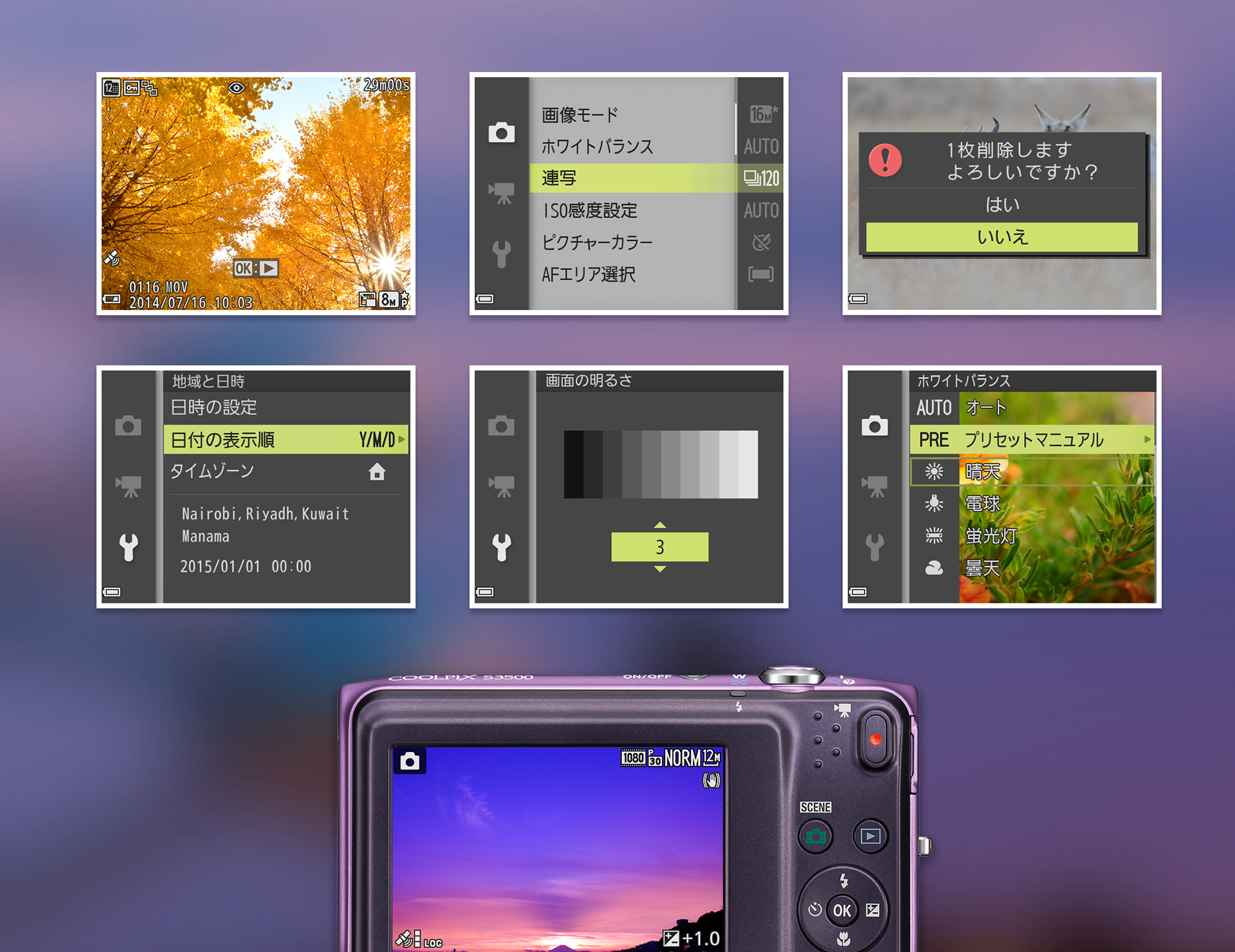Click picture color off icon
This screenshot has height=952, width=1235.
pos(761,243)
